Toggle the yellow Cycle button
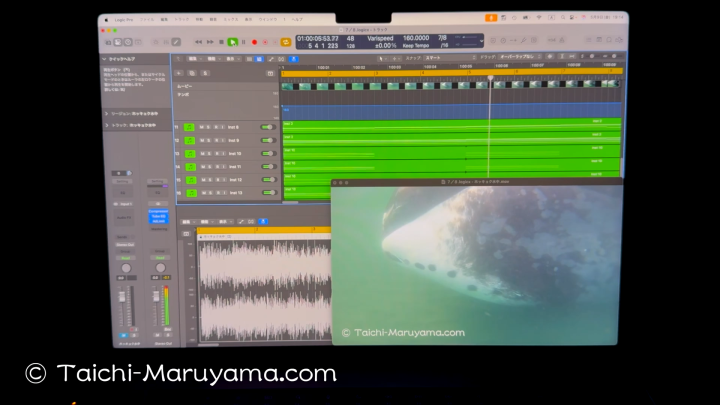720x405 pixels. pyautogui.click(x=286, y=42)
